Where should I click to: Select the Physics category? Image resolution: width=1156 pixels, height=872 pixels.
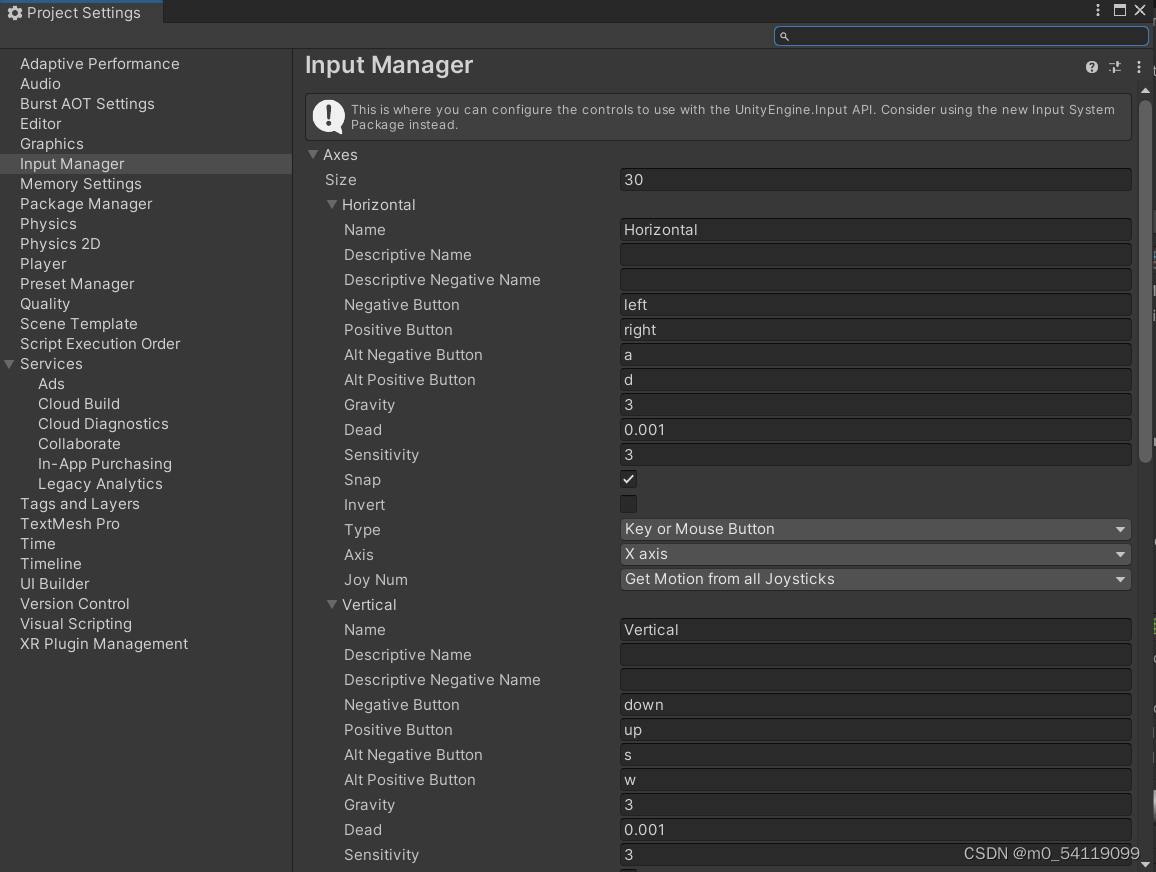pos(48,223)
